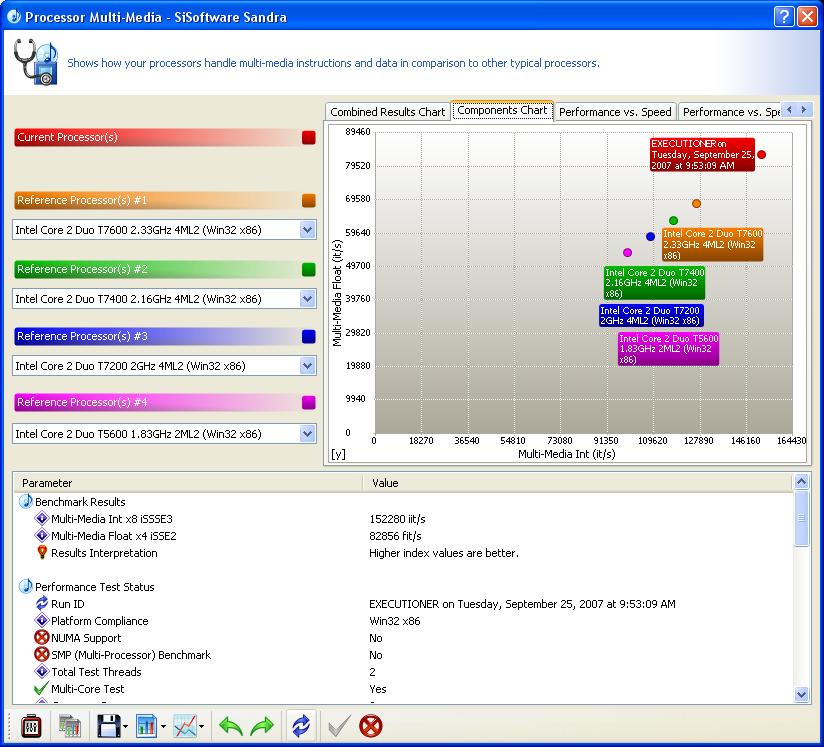Click the grey checkmark OK icon
Image resolution: width=824 pixels, height=747 pixels.
pyautogui.click(x=338, y=726)
